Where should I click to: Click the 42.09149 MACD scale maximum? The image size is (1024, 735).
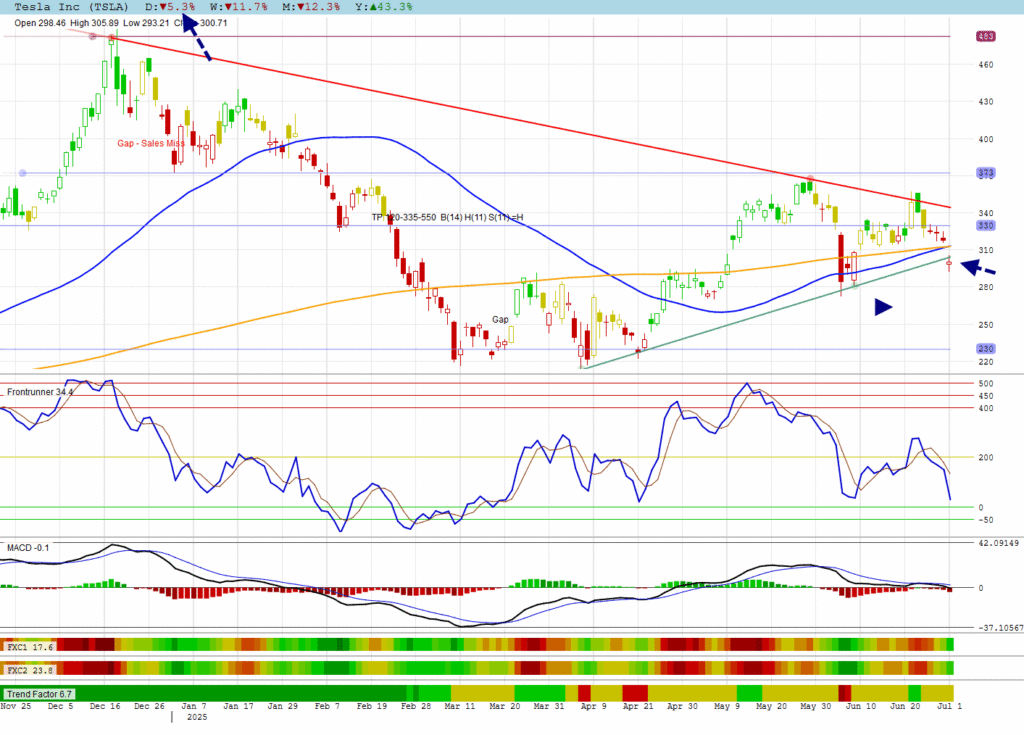[x=999, y=543]
